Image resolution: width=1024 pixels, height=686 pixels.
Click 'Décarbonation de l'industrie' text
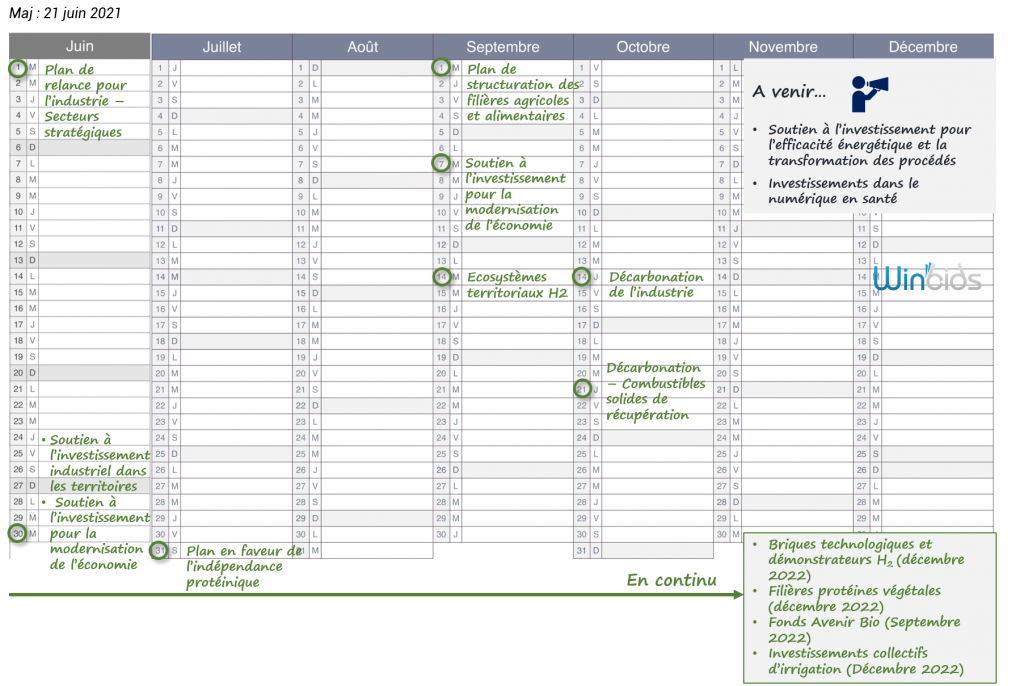coord(656,284)
